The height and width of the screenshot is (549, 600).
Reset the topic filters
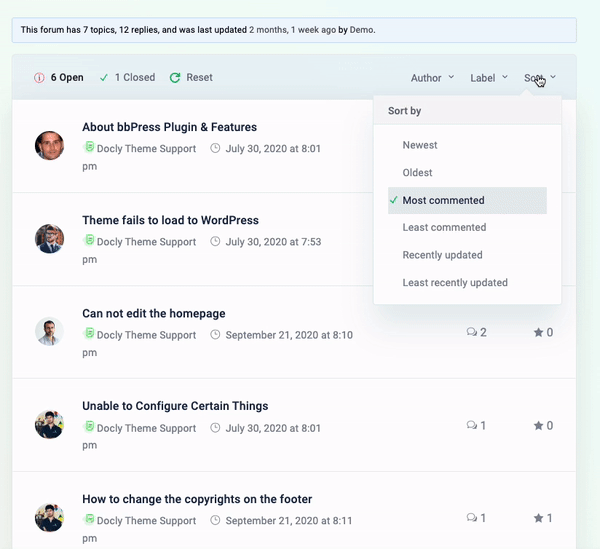tap(191, 78)
